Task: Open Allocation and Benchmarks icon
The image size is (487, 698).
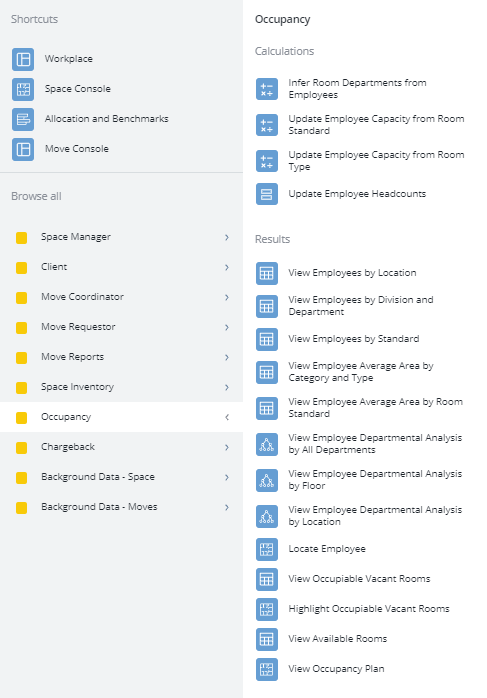Action: (23, 119)
